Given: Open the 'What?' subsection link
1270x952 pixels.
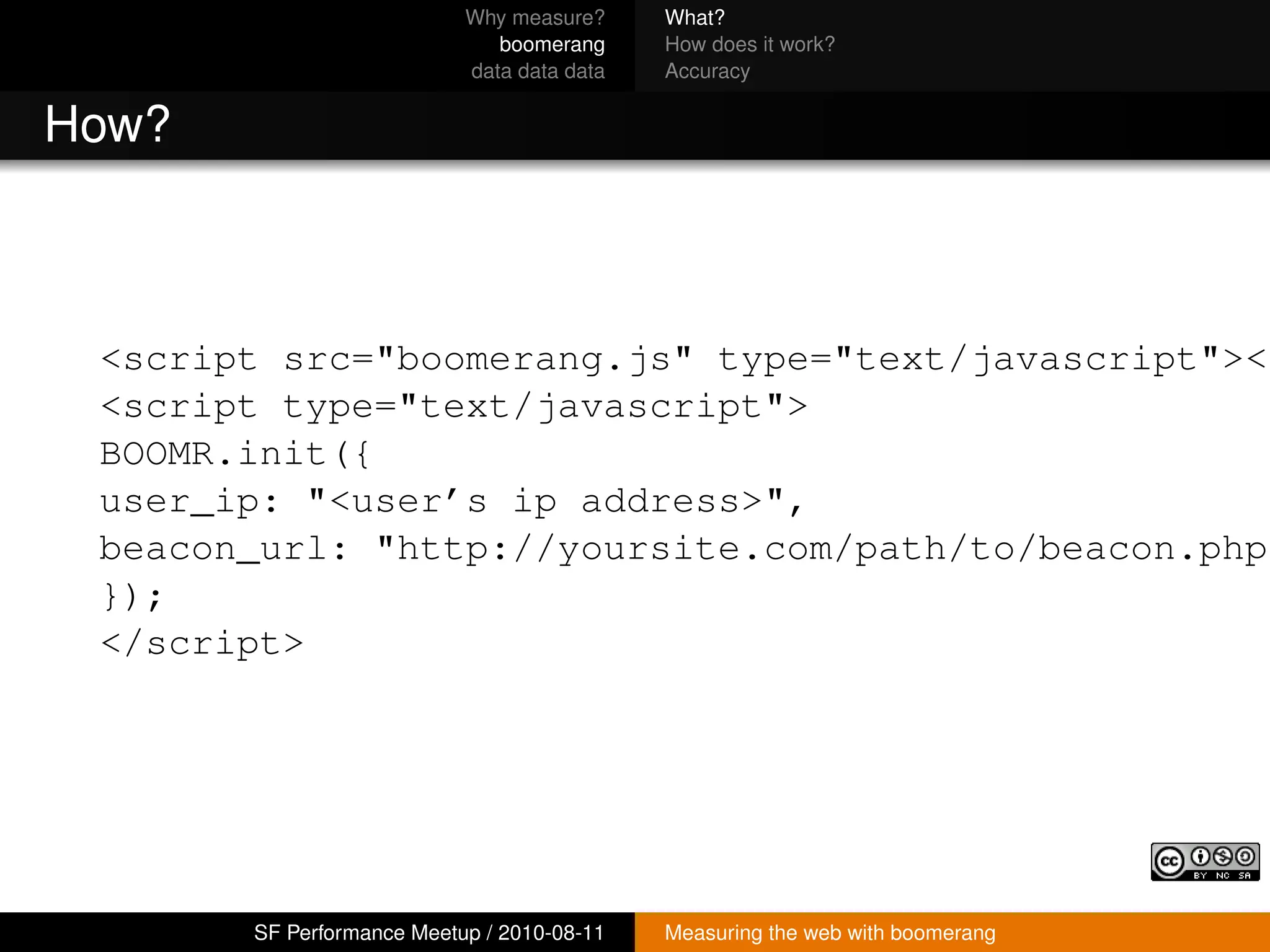Looking at the screenshot, I should tap(695, 17).
